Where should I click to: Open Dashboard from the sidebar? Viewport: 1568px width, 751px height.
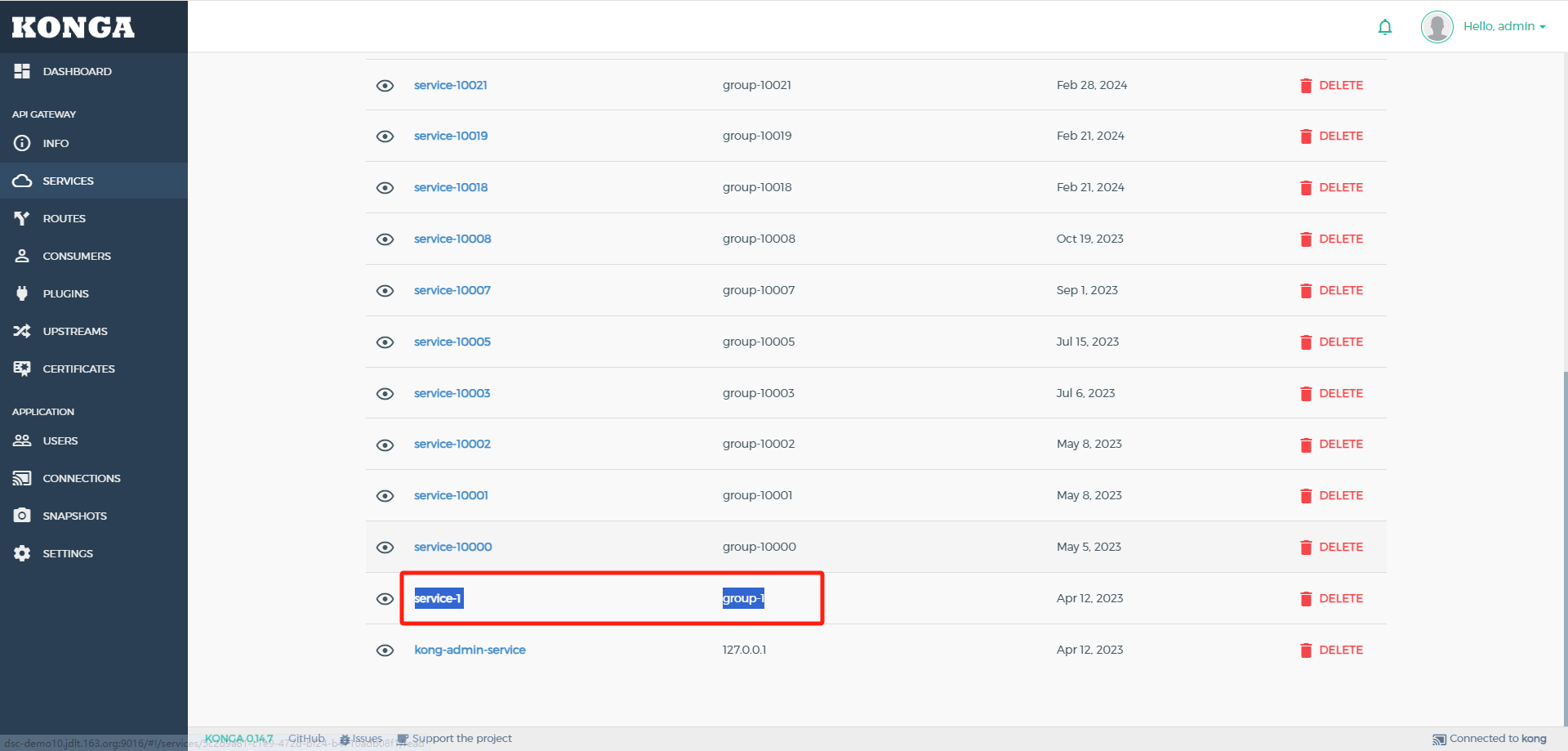click(77, 71)
